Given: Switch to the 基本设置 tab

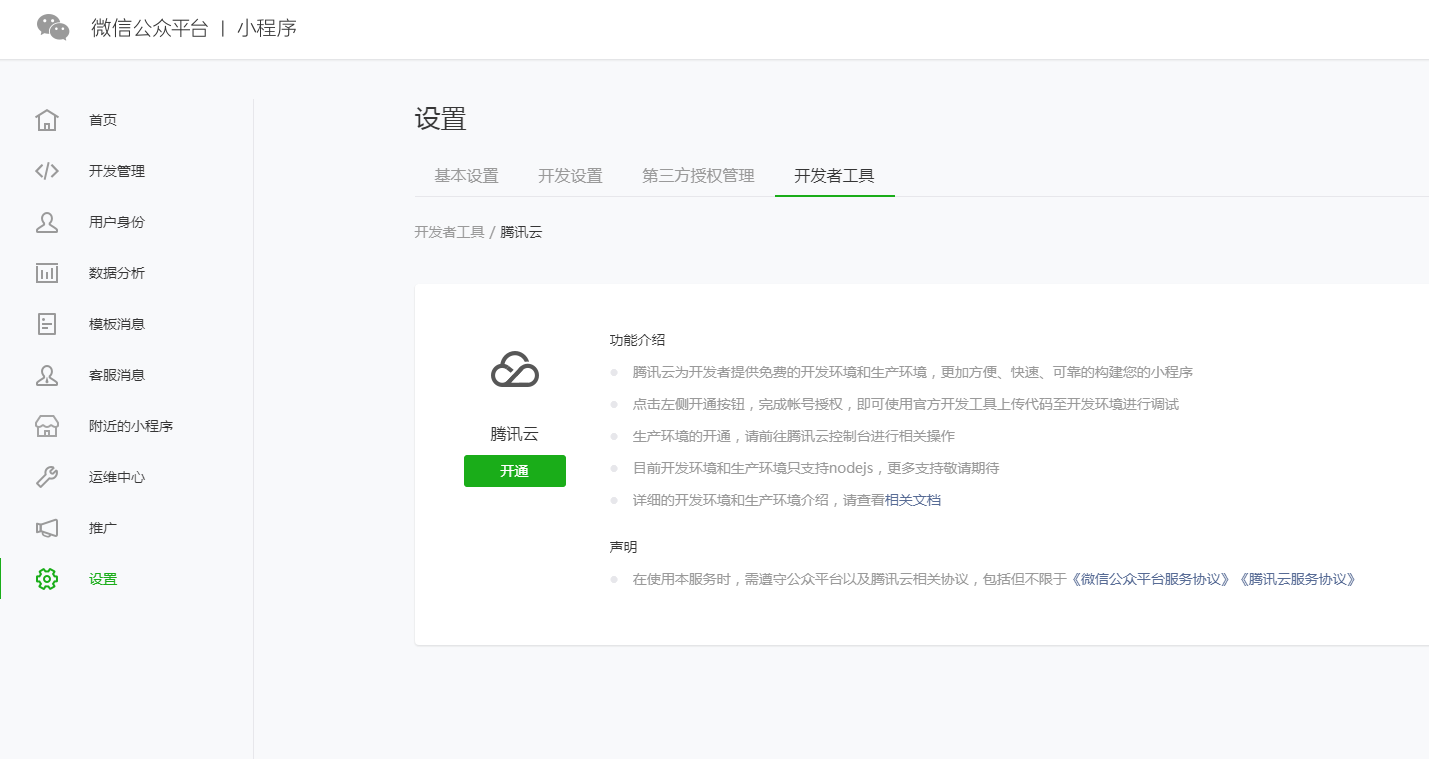Looking at the screenshot, I should coord(466,176).
